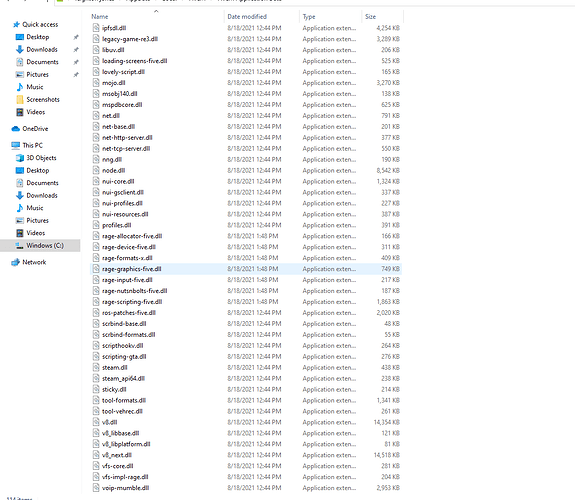This screenshot has height=500, width=575.
Task: Select the tool-formats.dll file name
Action: [x=124, y=400]
